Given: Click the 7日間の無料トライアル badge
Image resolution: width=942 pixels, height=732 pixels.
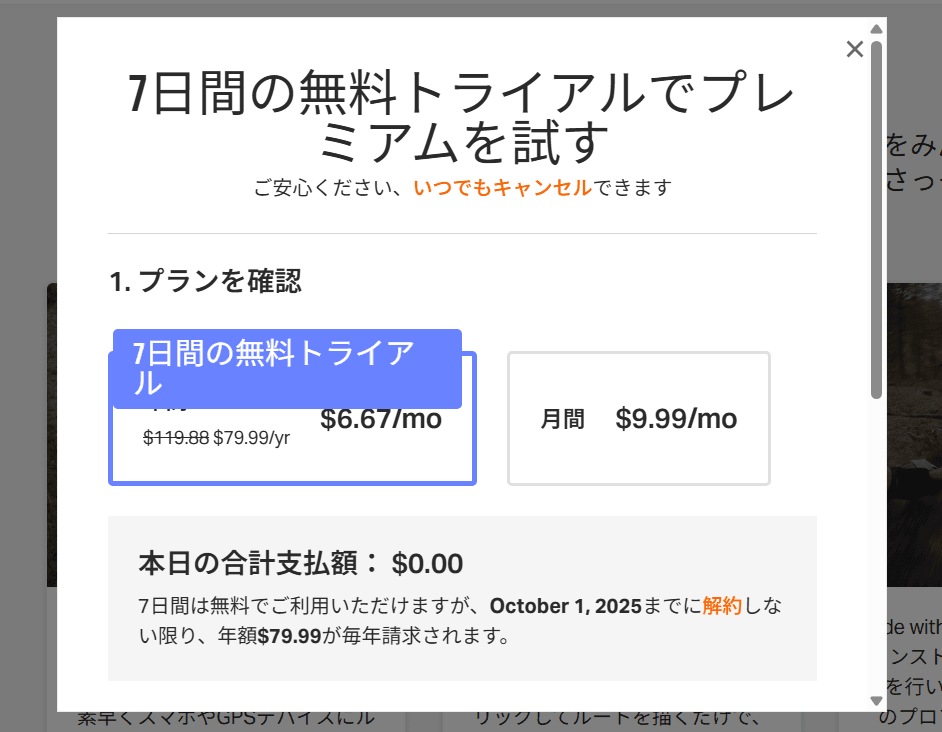Looking at the screenshot, I should [287, 368].
